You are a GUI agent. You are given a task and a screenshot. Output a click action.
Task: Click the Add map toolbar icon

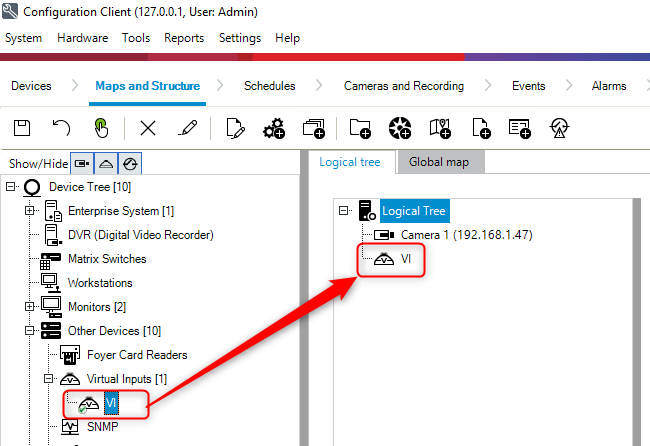[440, 128]
